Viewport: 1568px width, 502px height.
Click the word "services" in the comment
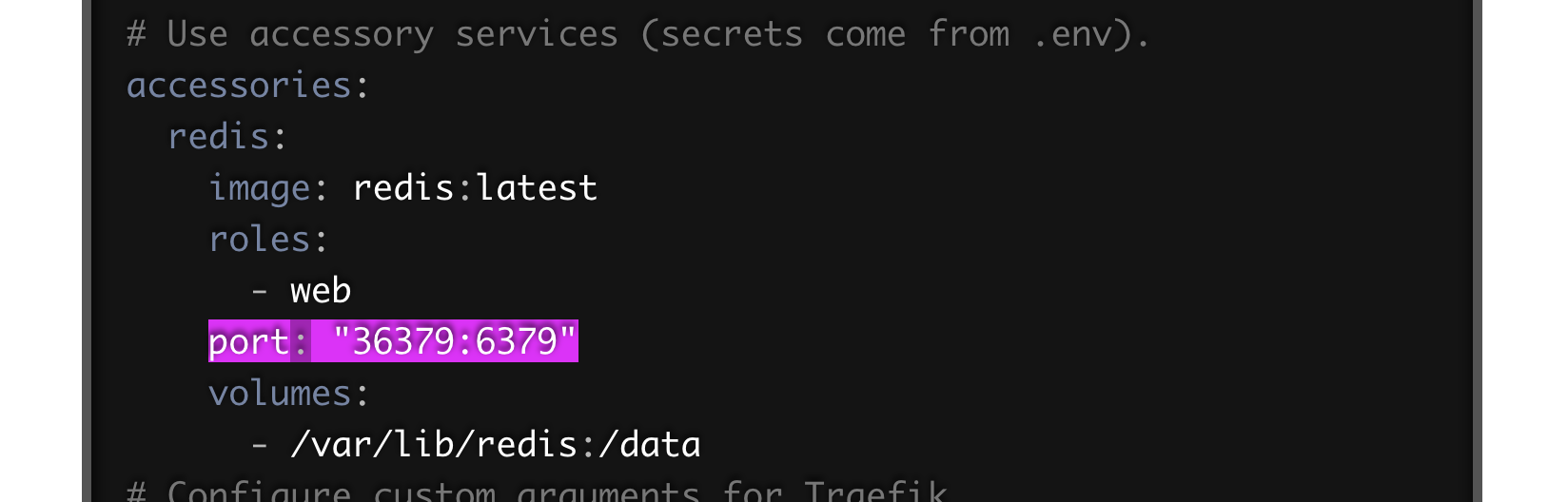[537, 34]
